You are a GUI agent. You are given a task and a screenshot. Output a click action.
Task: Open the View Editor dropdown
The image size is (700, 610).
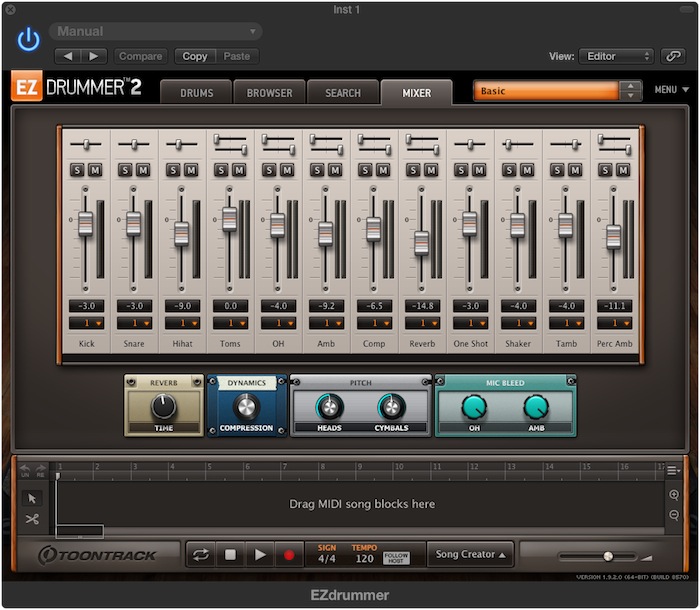(x=616, y=56)
